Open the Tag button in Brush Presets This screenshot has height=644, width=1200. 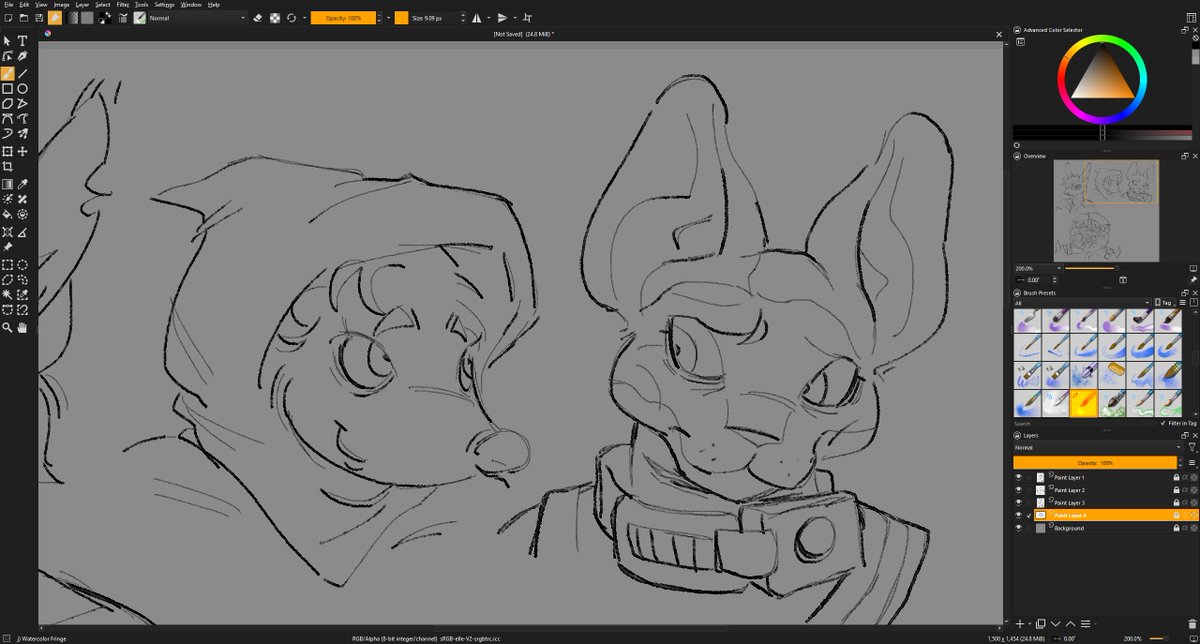click(1163, 302)
